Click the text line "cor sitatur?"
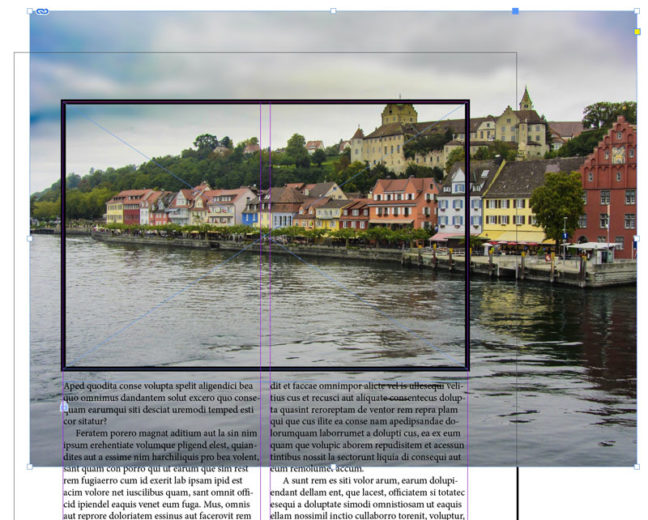 (x=85, y=422)
